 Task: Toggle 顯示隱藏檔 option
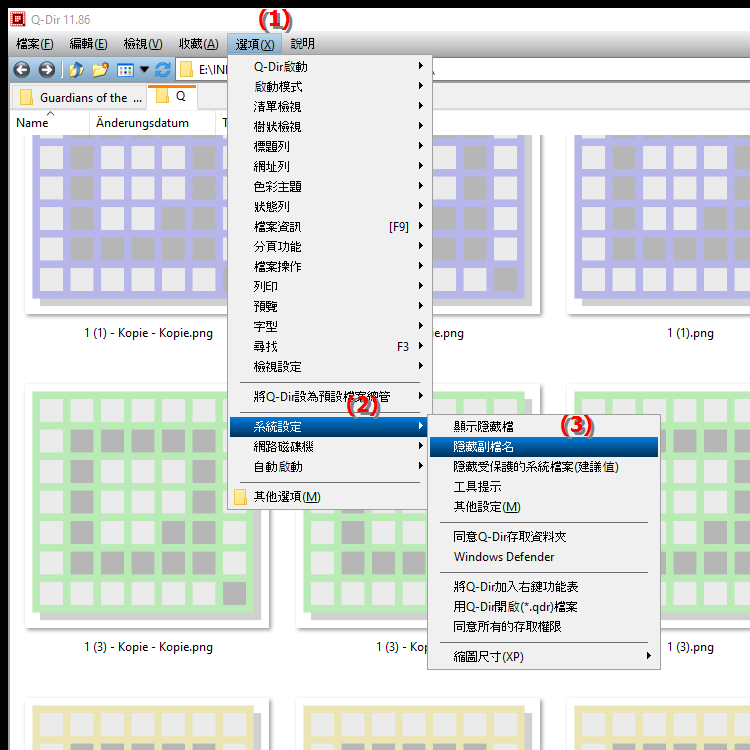point(544,427)
